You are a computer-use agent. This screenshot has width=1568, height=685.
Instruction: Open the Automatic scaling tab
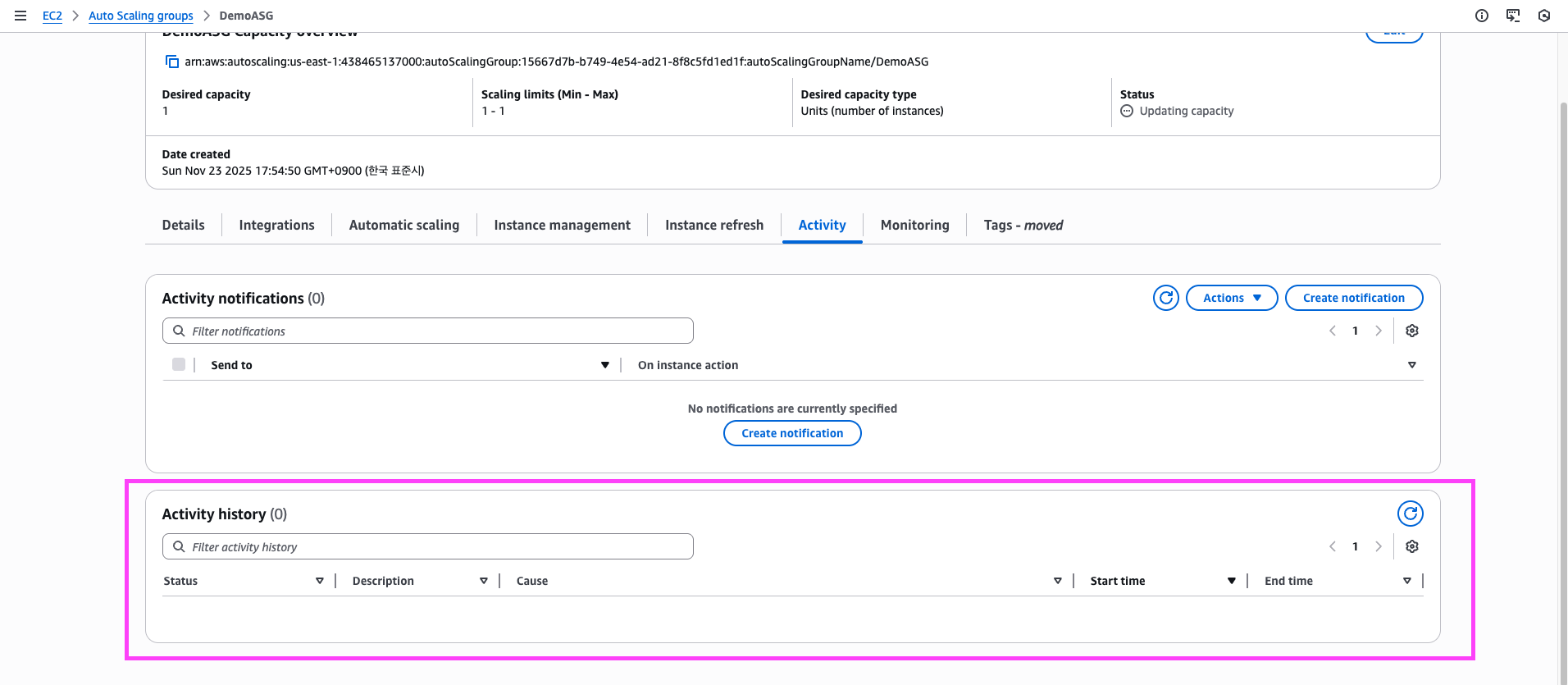404,225
